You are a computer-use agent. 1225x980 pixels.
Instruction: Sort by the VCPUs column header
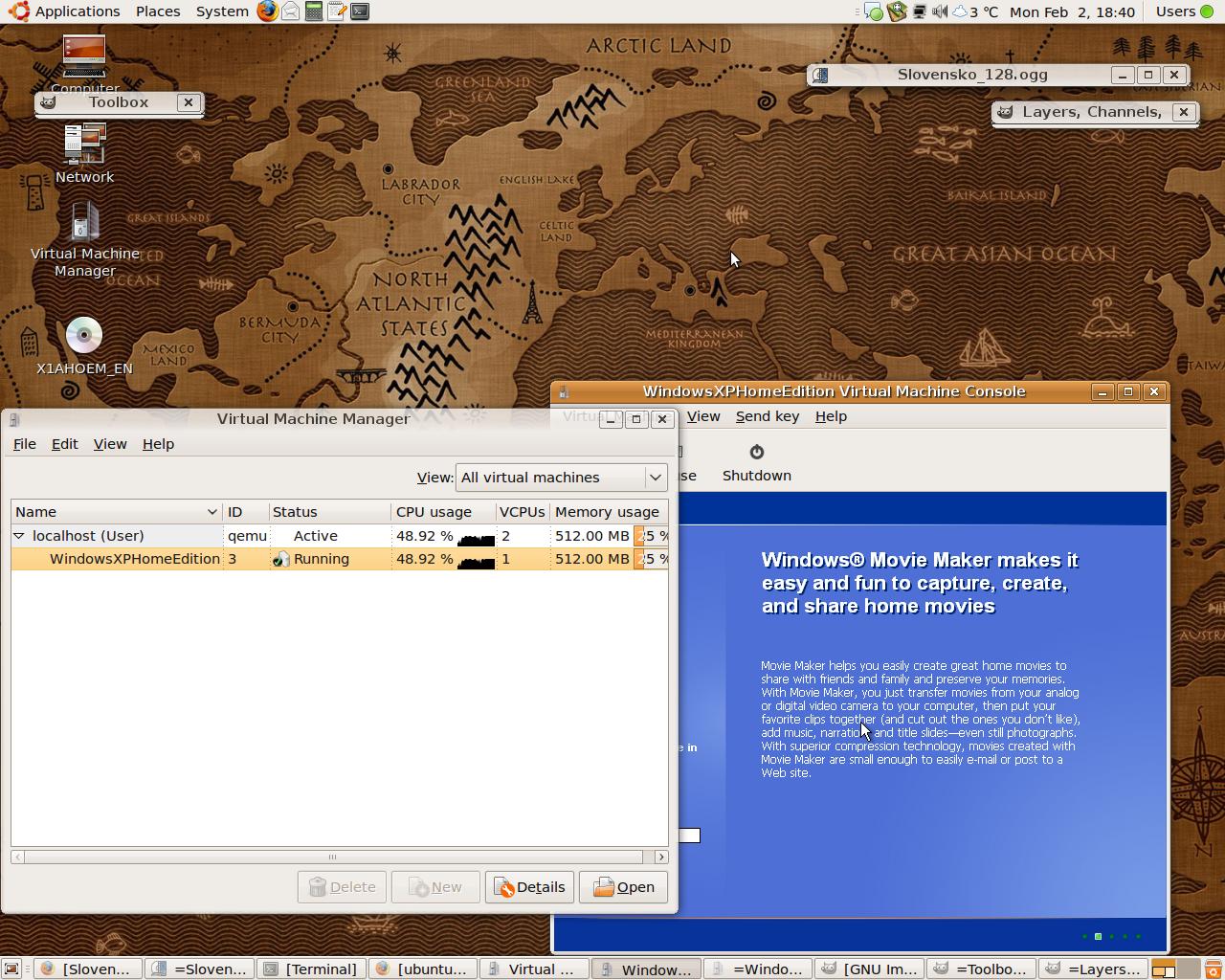click(523, 512)
